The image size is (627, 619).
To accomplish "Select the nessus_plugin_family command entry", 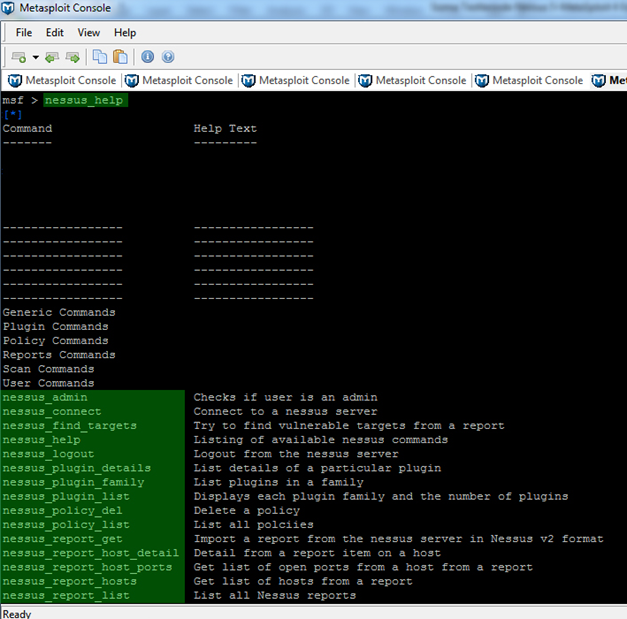I will click(x=73, y=482).
